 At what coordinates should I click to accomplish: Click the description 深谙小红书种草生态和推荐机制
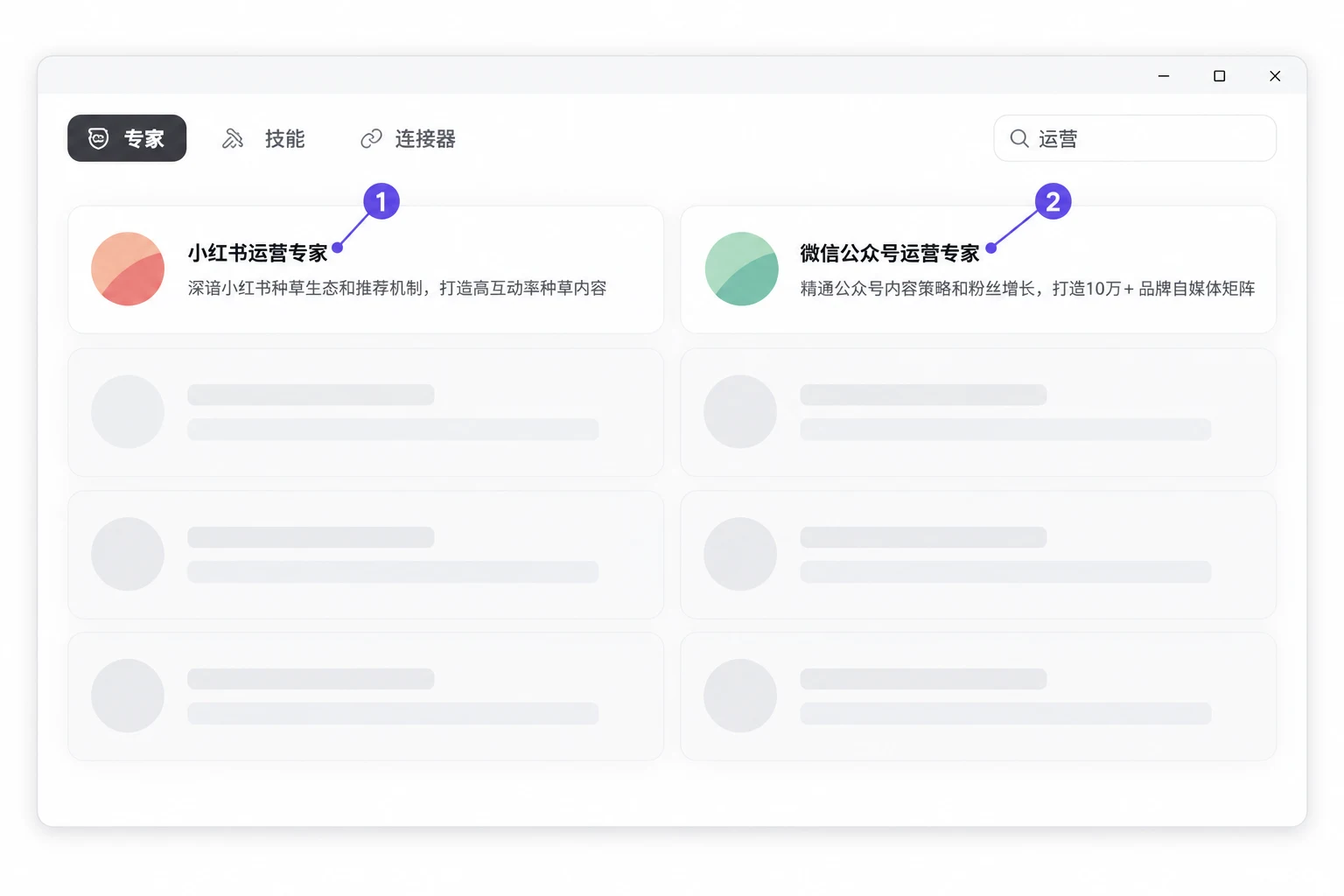tap(397, 288)
